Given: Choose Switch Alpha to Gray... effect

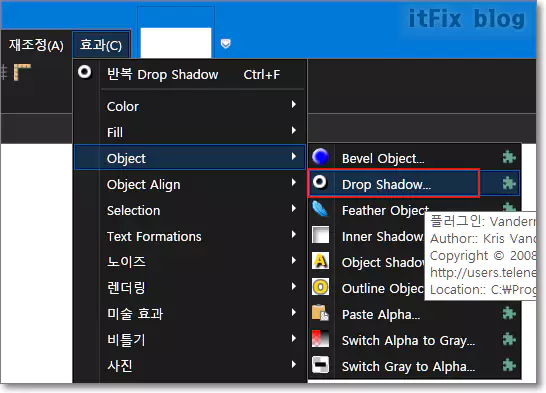Looking at the screenshot, I should [414, 340].
